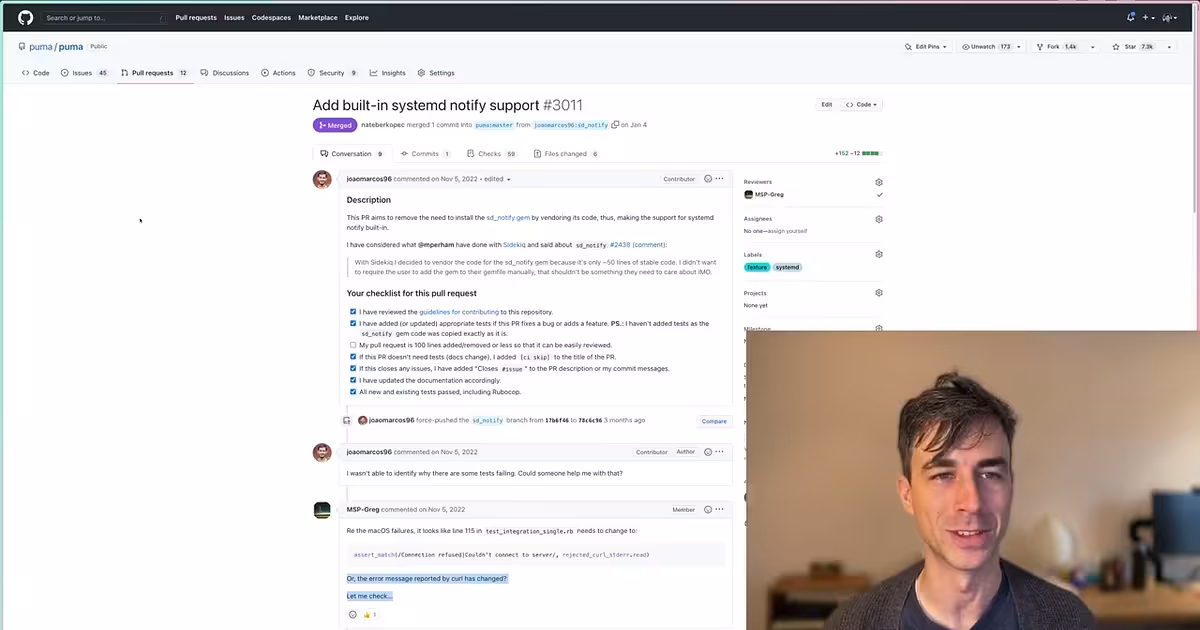
Task: Open the Sidekiq link
Action: [x=514, y=244]
